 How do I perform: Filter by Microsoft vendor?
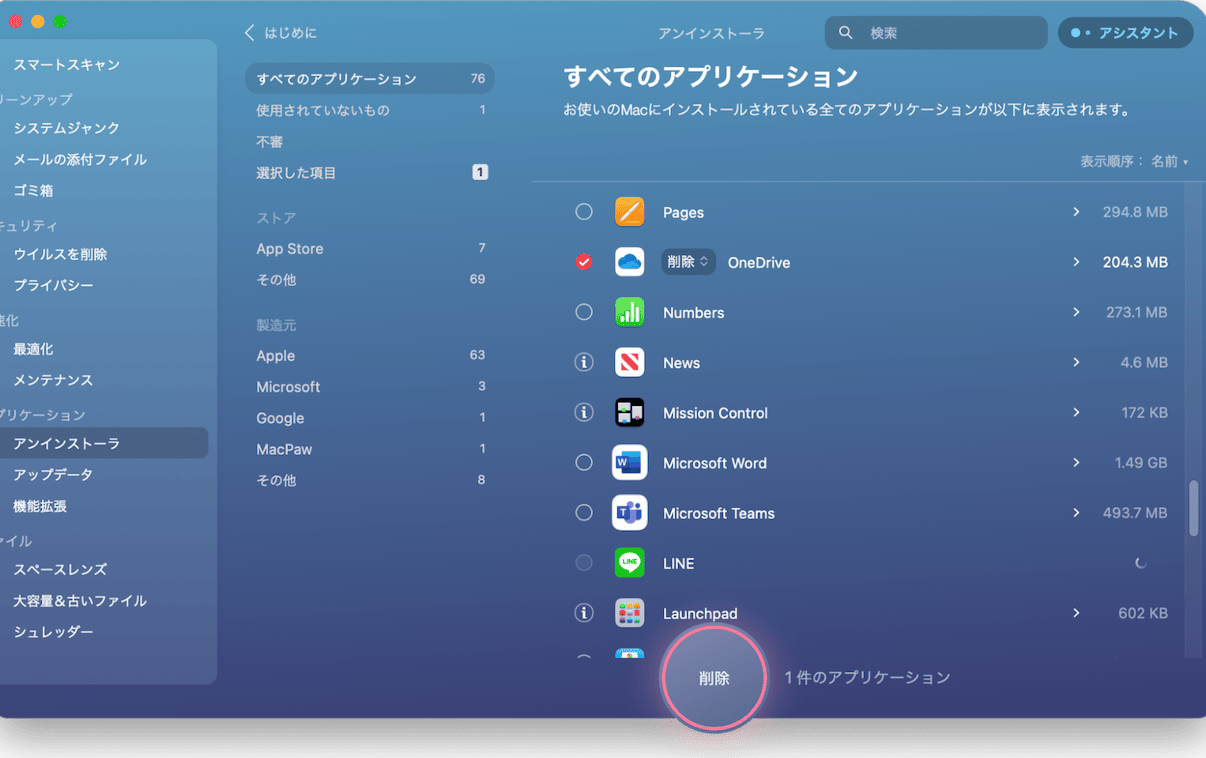370,387
